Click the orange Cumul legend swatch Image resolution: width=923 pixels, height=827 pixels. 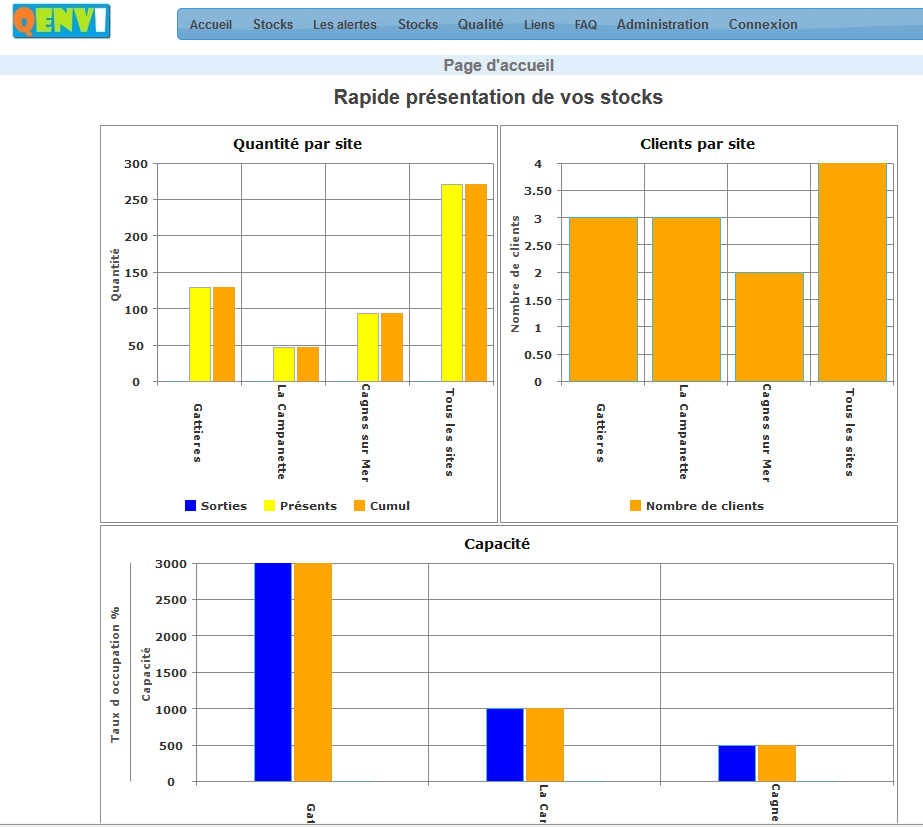click(x=360, y=506)
